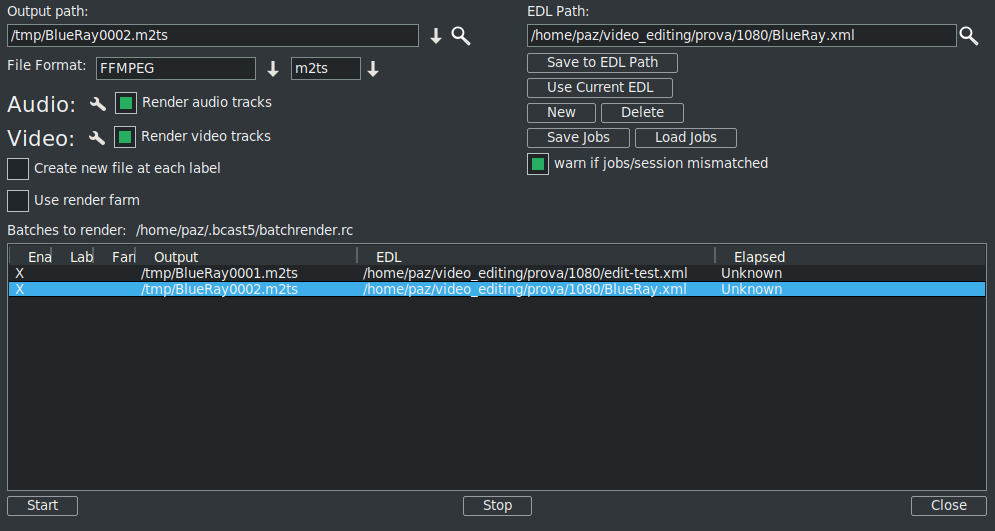Open FFMPEG file format dropdown arrow

pos(273,69)
